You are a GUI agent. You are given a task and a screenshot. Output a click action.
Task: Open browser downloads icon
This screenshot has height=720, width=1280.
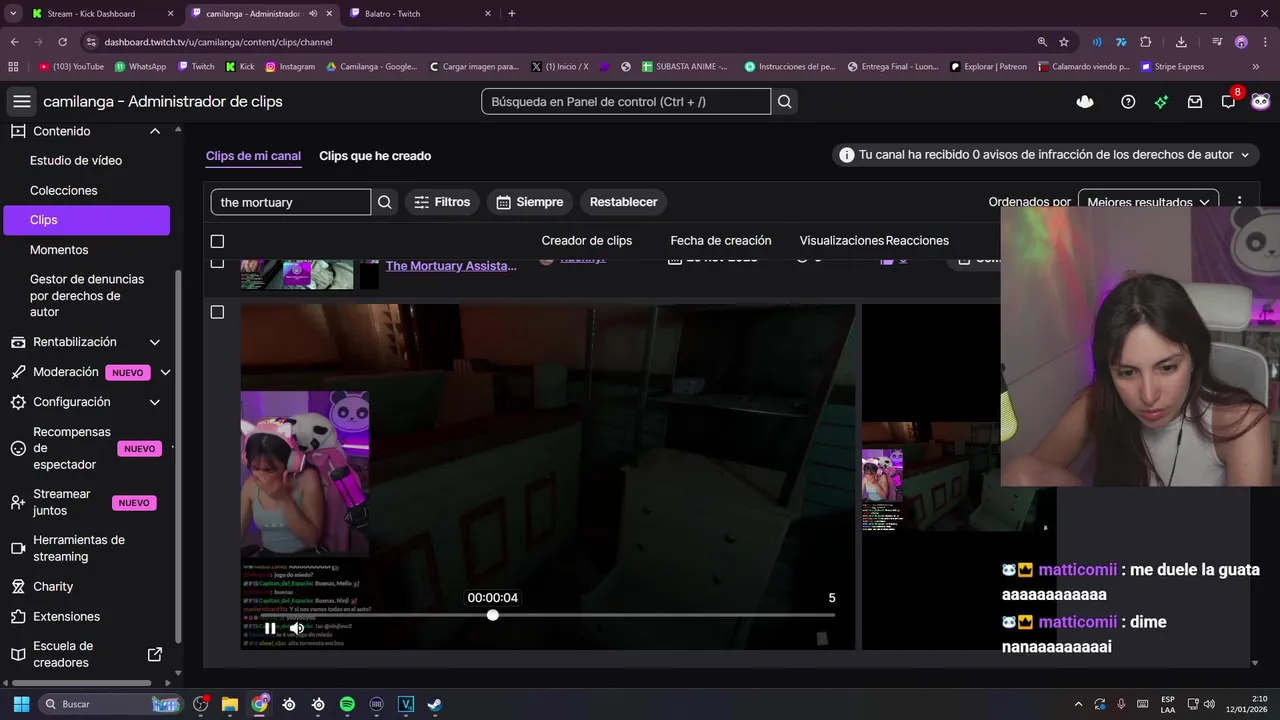pos(1181,42)
